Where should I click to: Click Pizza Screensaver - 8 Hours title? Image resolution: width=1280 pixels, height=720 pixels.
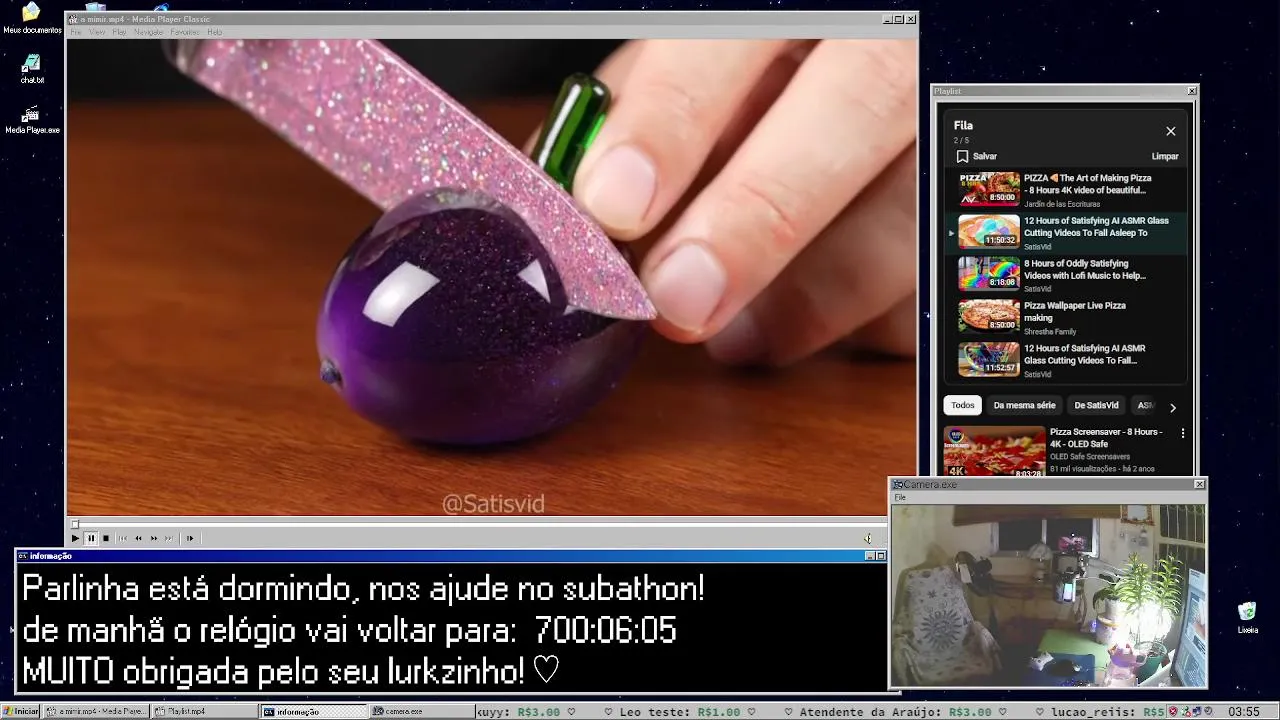pyautogui.click(x=1106, y=438)
